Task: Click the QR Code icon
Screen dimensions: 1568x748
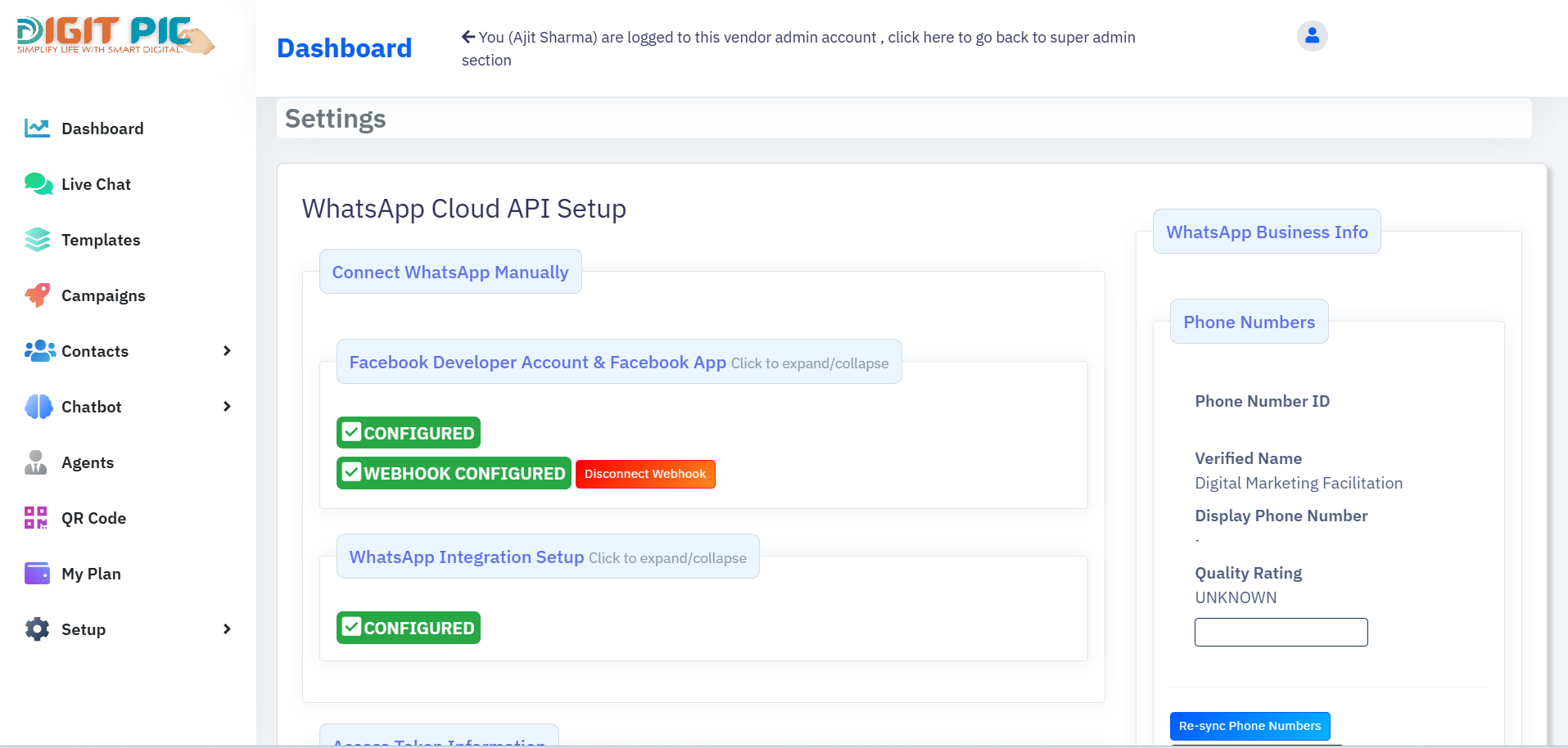Action: click(36, 518)
